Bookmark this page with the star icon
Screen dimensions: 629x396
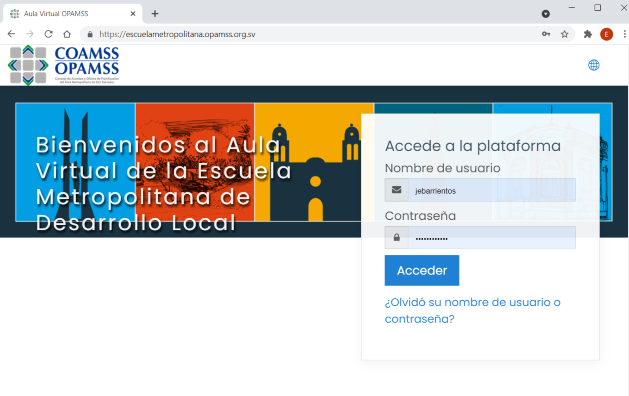(x=564, y=34)
